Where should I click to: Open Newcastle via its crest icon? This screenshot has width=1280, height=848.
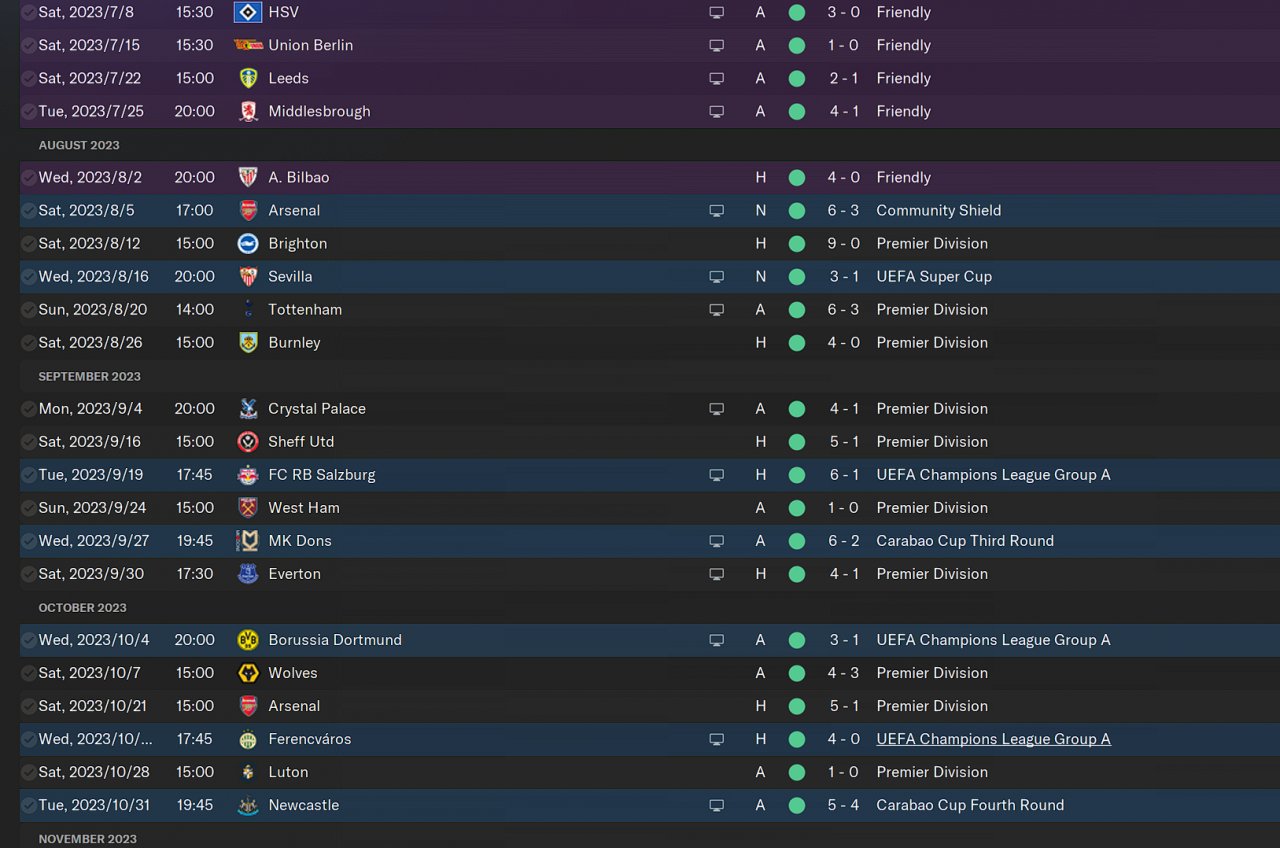[x=247, y=805]
